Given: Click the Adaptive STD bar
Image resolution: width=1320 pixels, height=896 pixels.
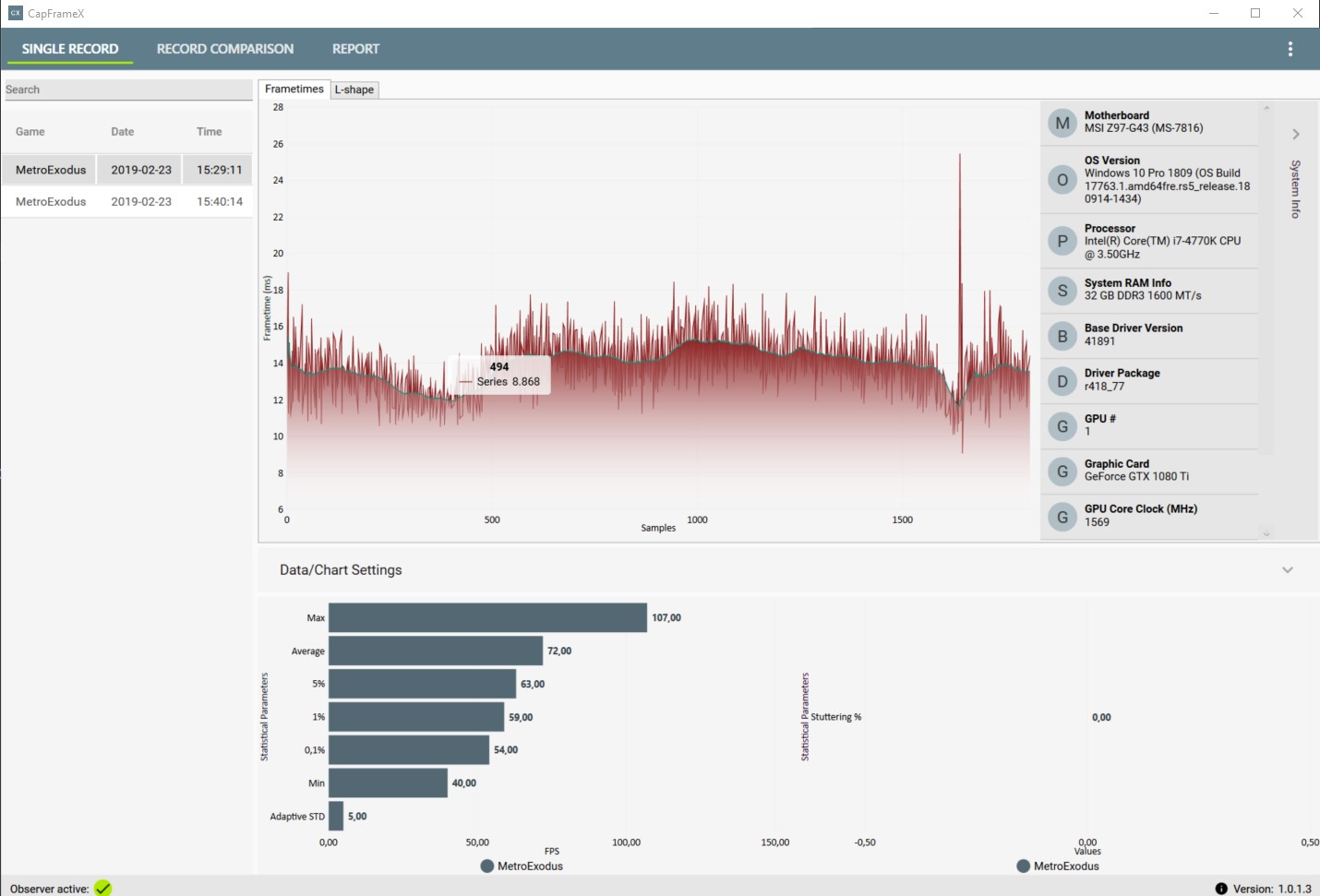Looking at the screenshot, I should tap(336, 816).
